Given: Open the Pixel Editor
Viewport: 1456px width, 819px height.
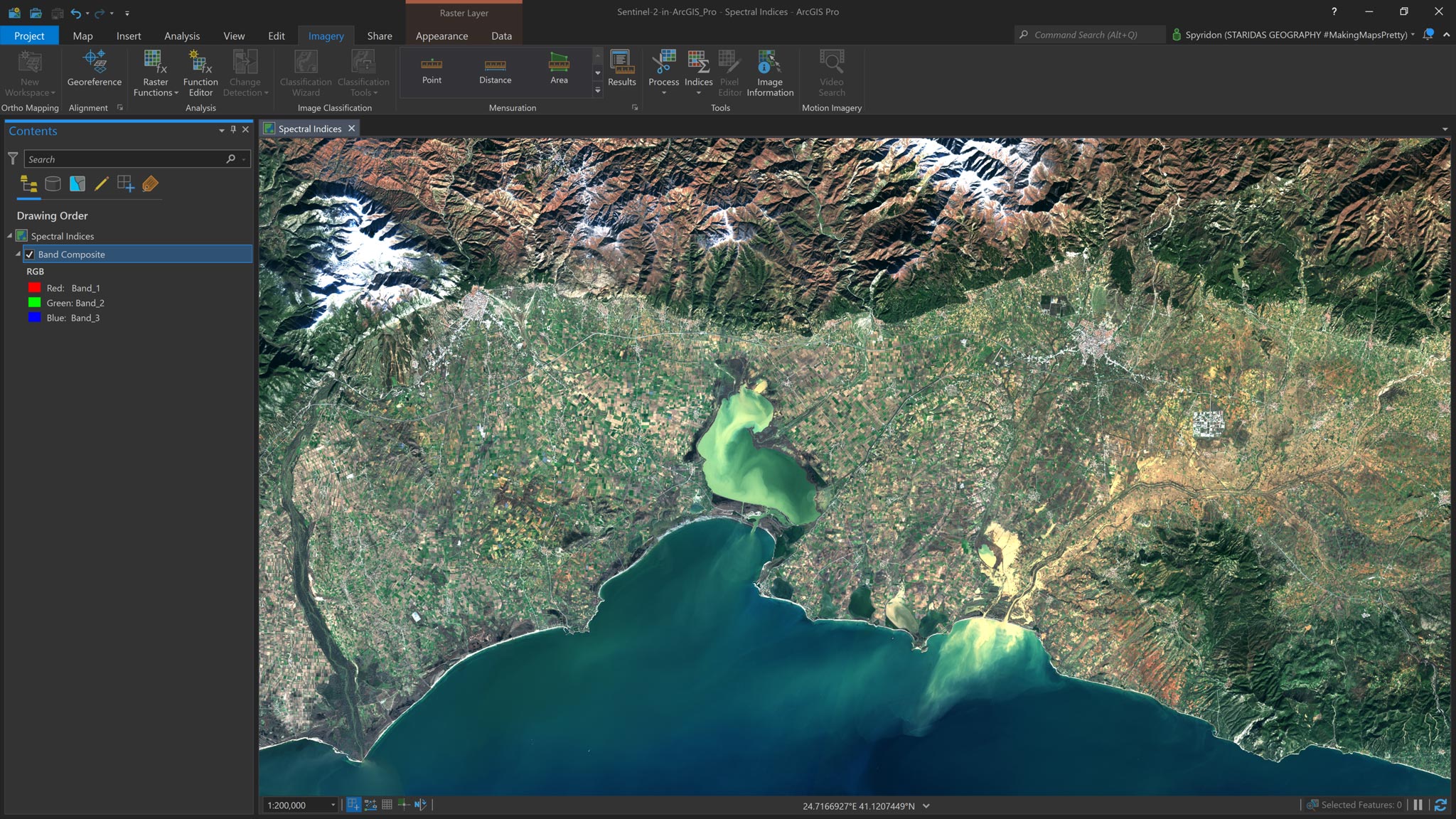Looking at the screenshot, I should 729,71.
